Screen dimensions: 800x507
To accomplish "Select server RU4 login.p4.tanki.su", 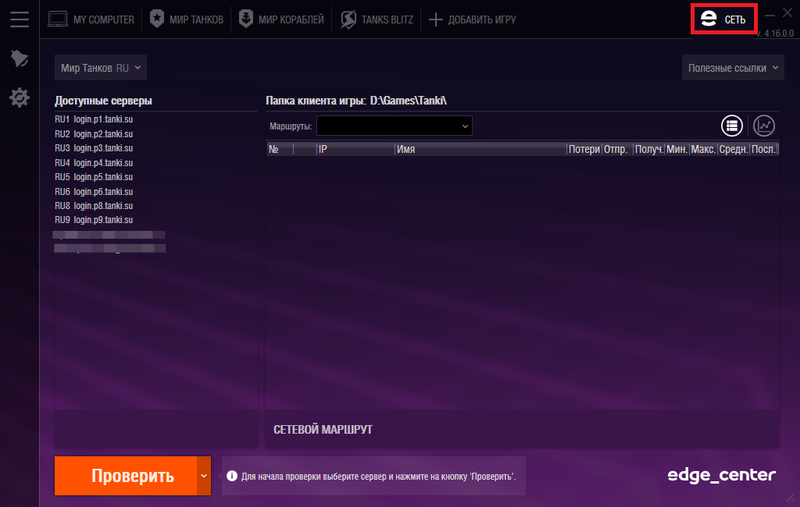I will point(94,163).
